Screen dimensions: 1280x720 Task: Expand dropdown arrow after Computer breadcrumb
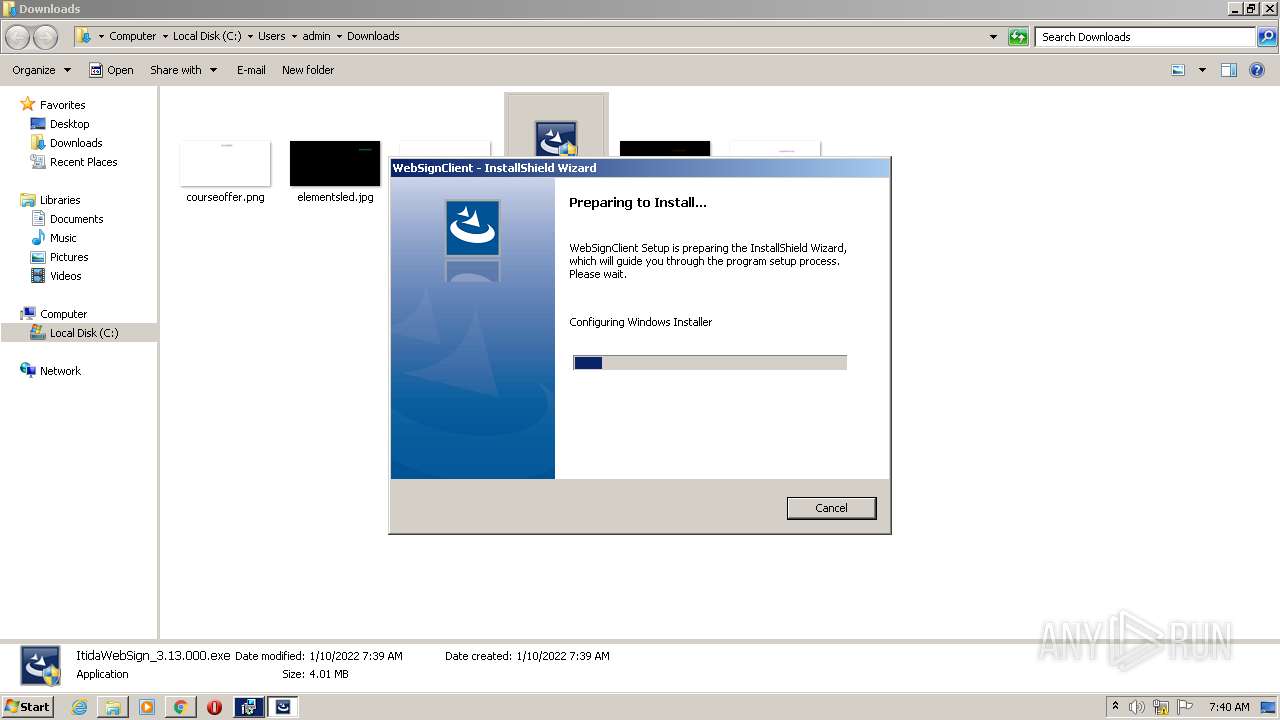tap(165, 36)
